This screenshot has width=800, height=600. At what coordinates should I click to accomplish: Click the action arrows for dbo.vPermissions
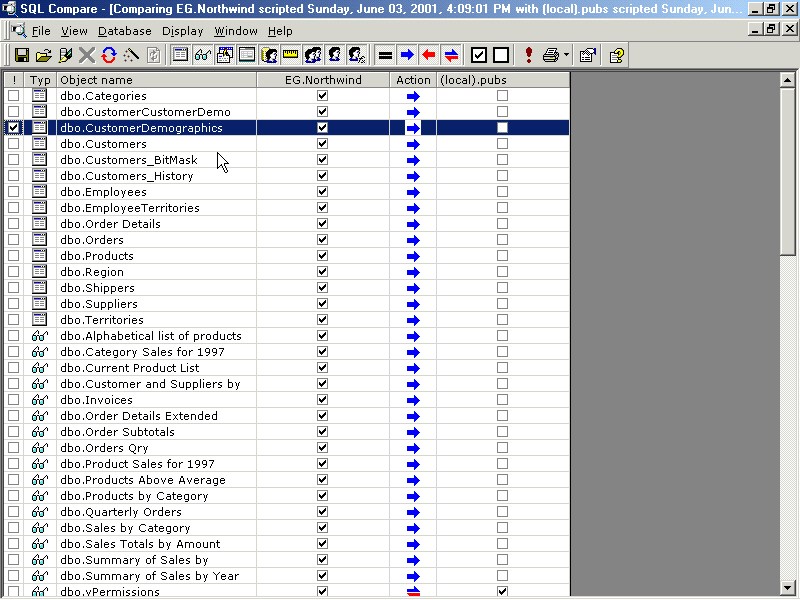[413, 592]
